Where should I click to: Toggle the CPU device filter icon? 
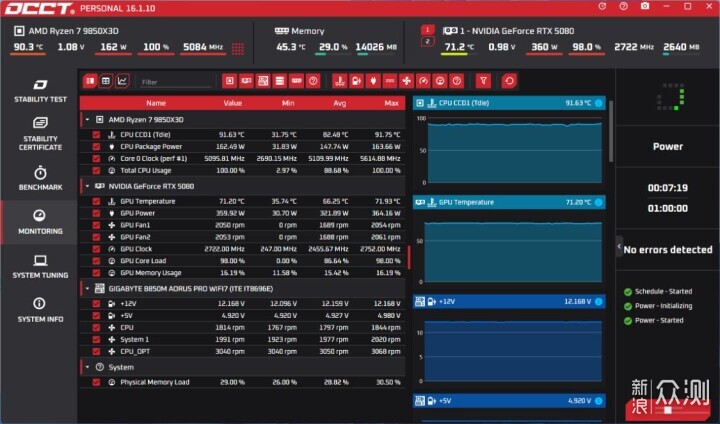230,81
